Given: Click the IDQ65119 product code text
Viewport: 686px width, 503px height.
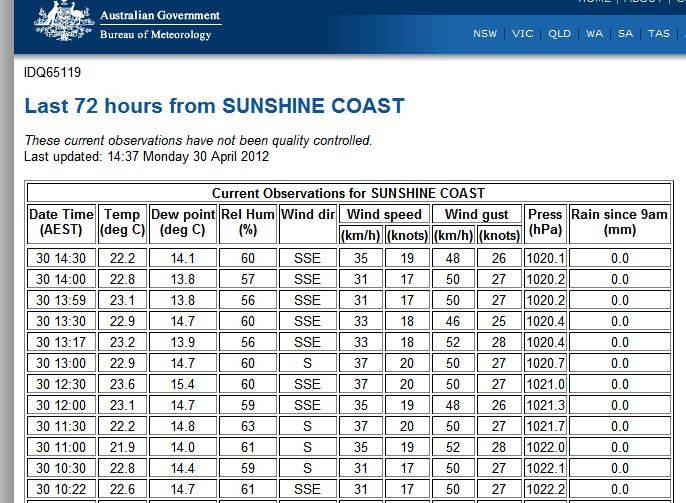Looking at the screenshot, I should (x=53, y=73).
